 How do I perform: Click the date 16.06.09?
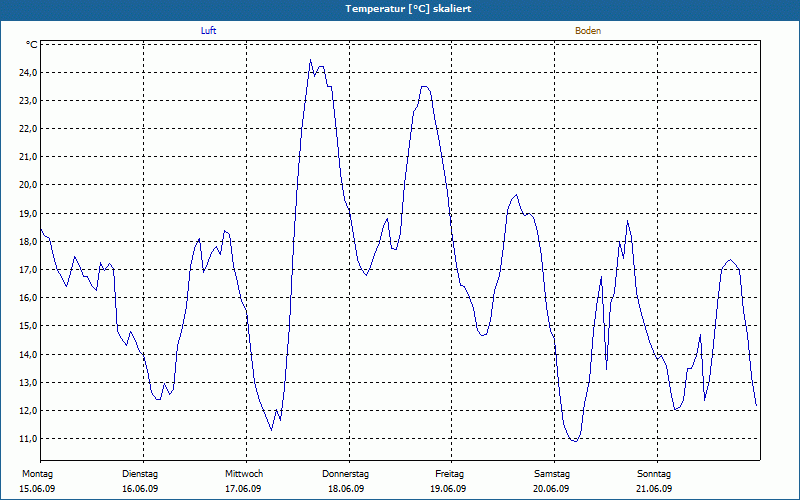click(140, 489)
